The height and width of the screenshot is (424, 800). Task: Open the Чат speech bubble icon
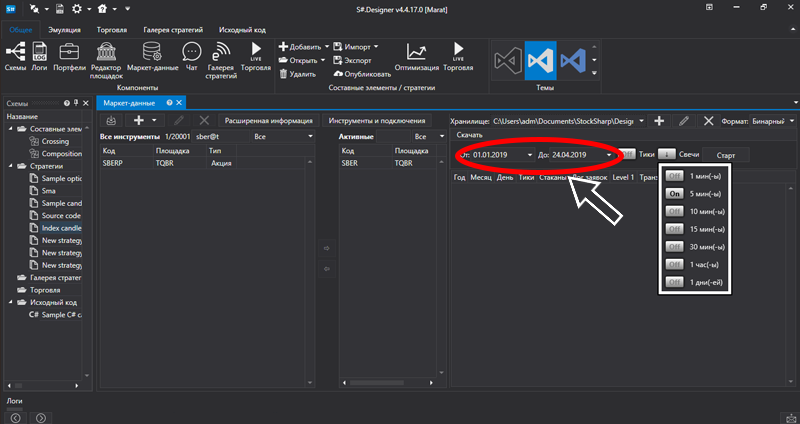[191, 56]
